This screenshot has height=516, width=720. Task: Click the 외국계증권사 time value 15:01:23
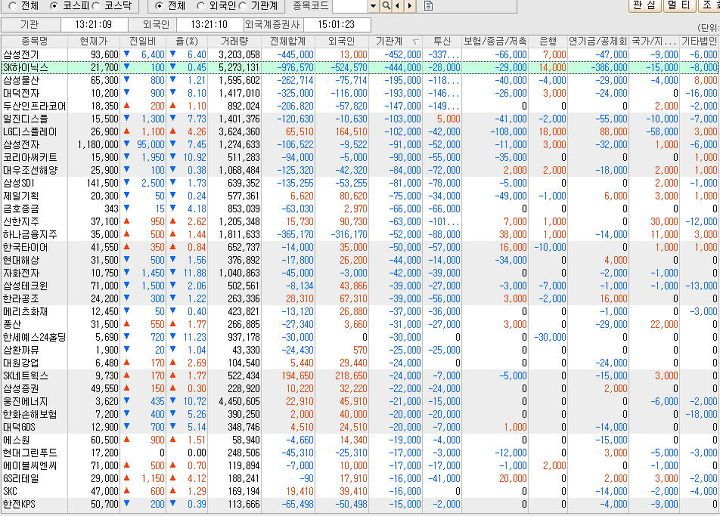tap(337, 24)
